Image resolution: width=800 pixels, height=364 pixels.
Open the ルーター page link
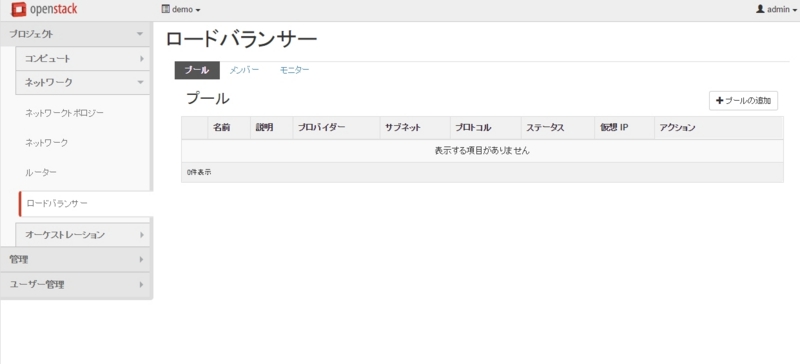41,173
